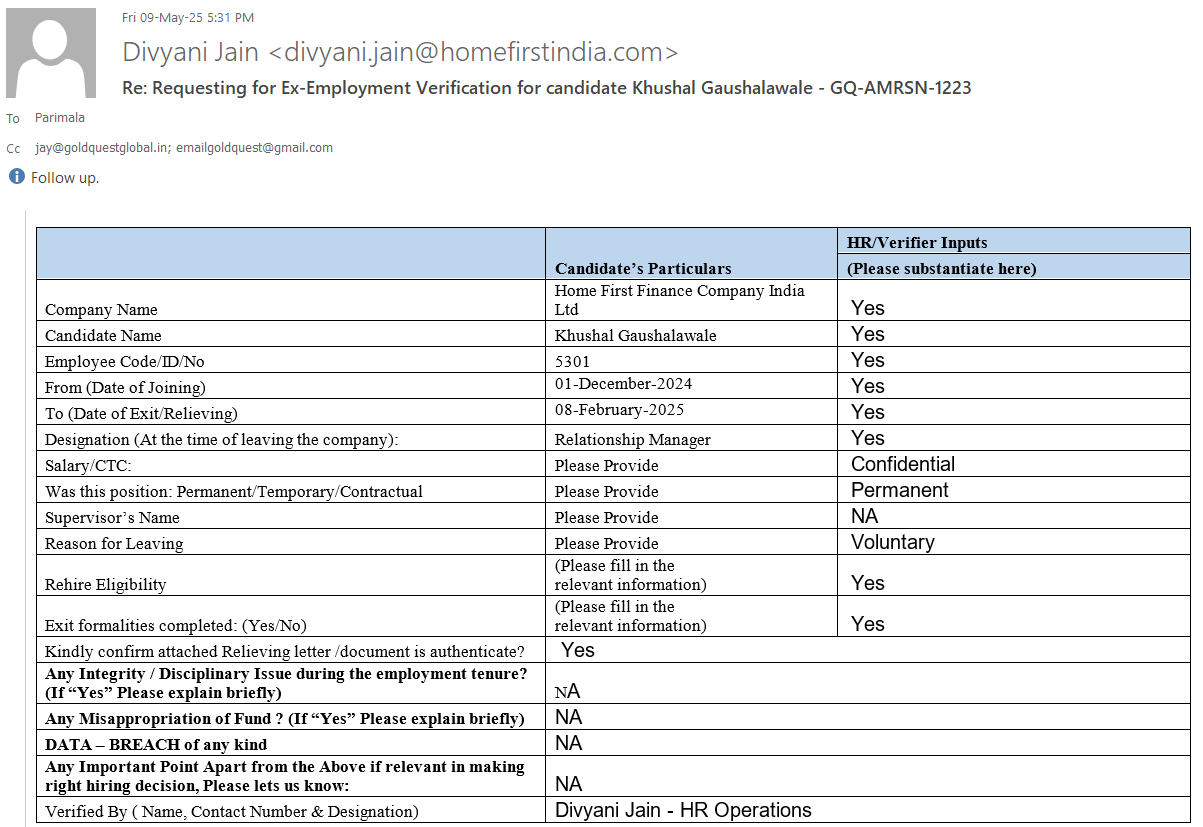This screenshot has width=1203, height=827.
Task: Click the HR/Verifier Inputs header
Action: pos(917,242)
